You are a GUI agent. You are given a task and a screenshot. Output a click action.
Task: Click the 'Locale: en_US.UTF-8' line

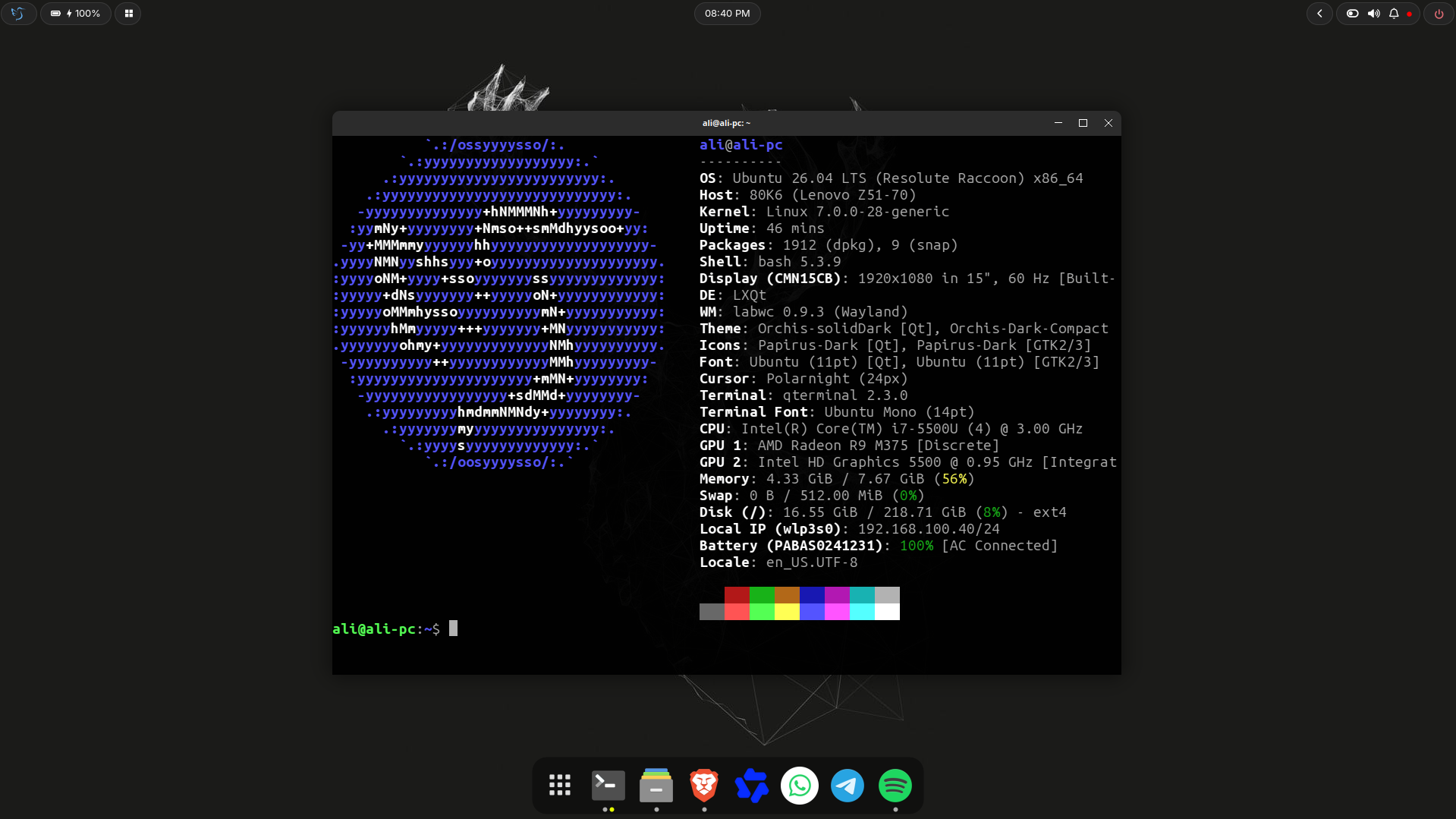778,562
